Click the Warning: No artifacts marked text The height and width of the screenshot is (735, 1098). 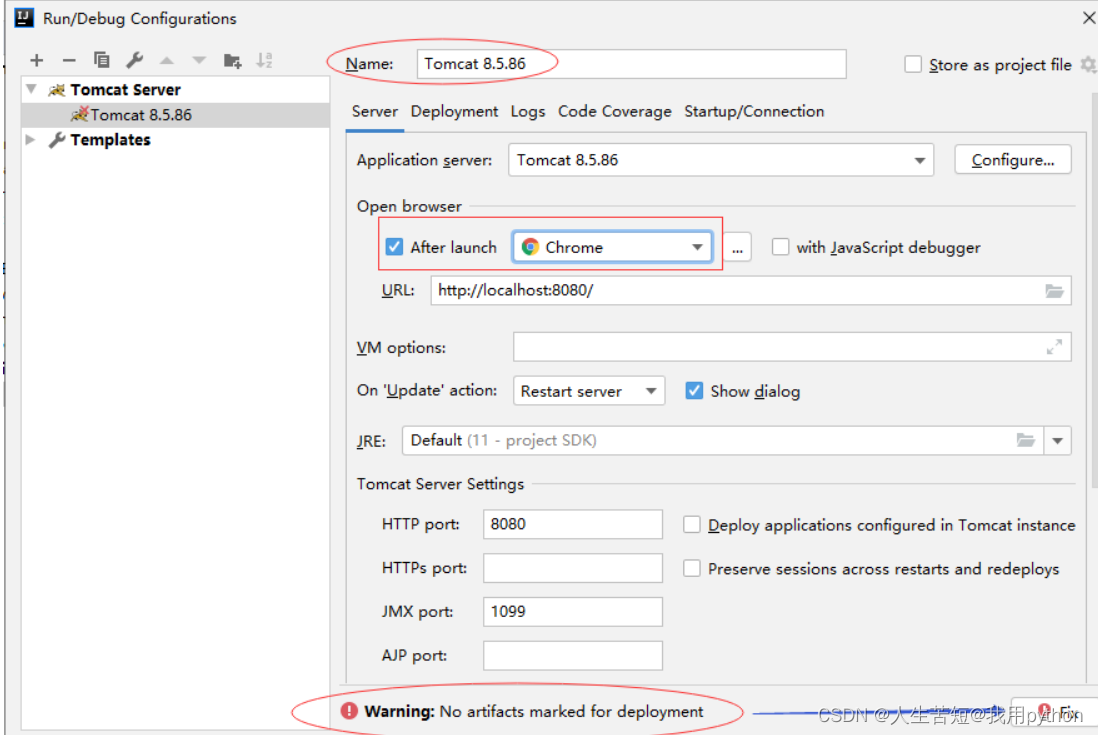pyautogui.click(x=534, y=711)
